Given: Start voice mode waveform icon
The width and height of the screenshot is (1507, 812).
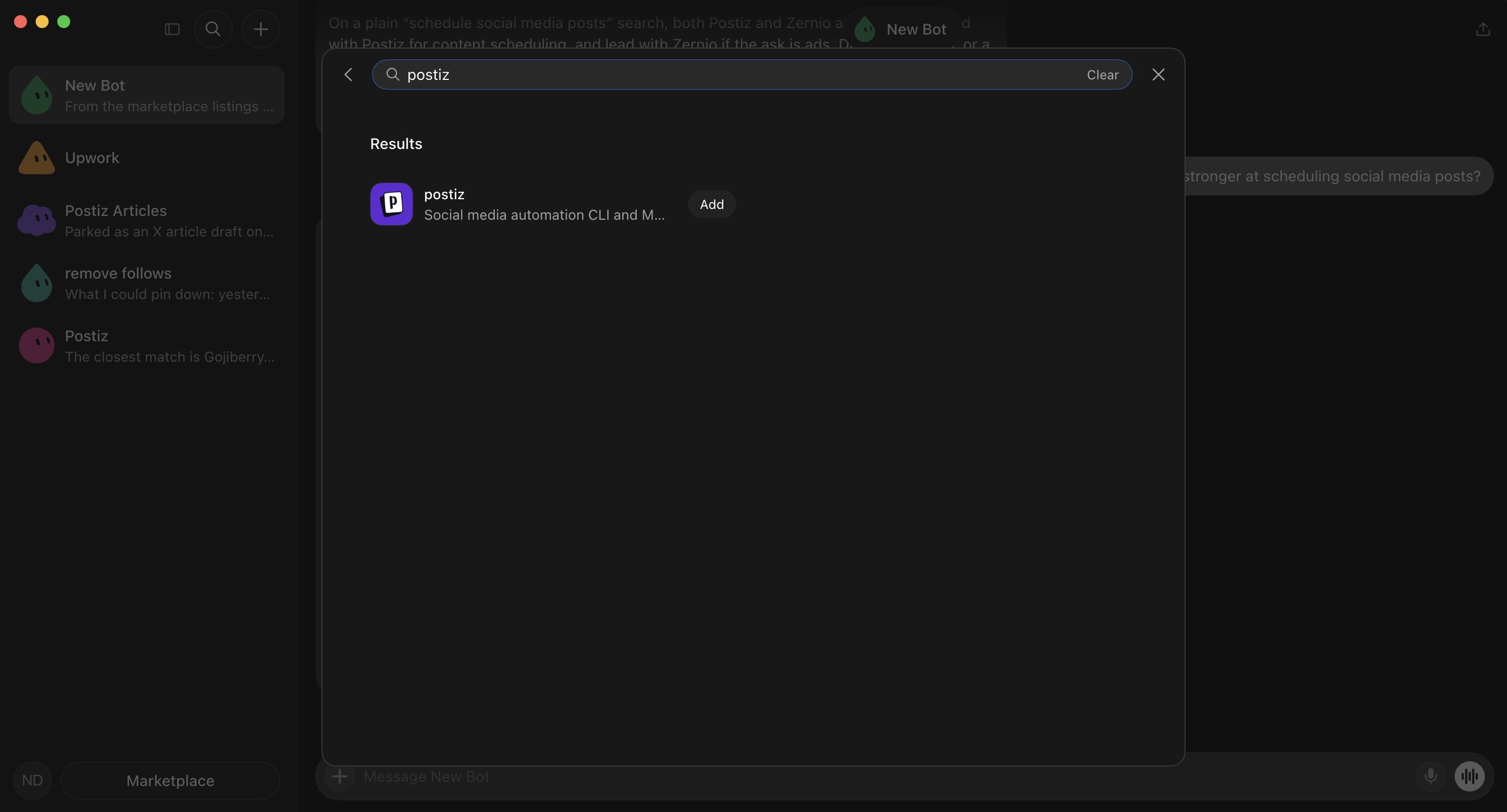Looking at the screenshot, I should point(1470,776).
